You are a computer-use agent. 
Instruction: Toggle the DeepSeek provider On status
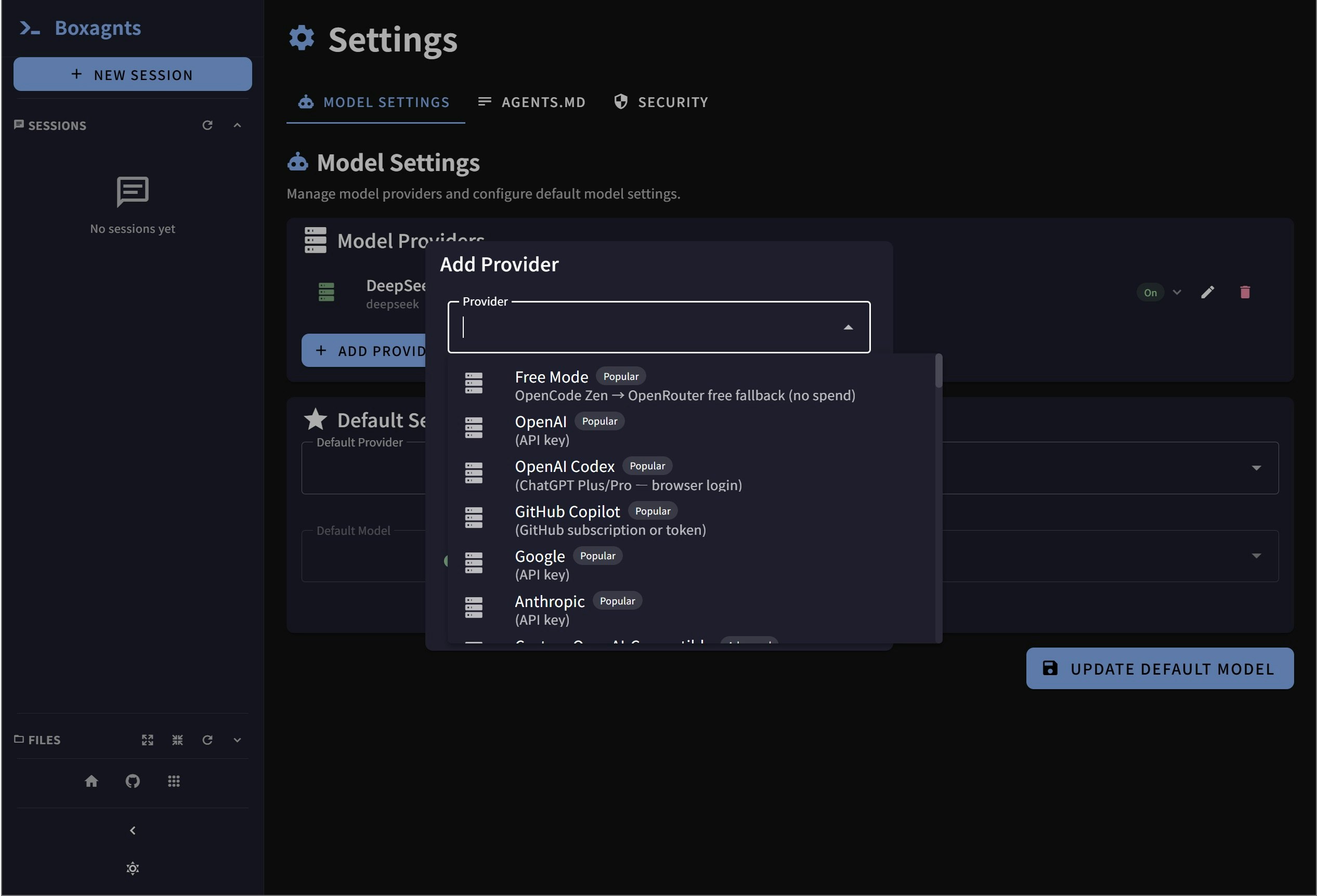point(1150,292)
